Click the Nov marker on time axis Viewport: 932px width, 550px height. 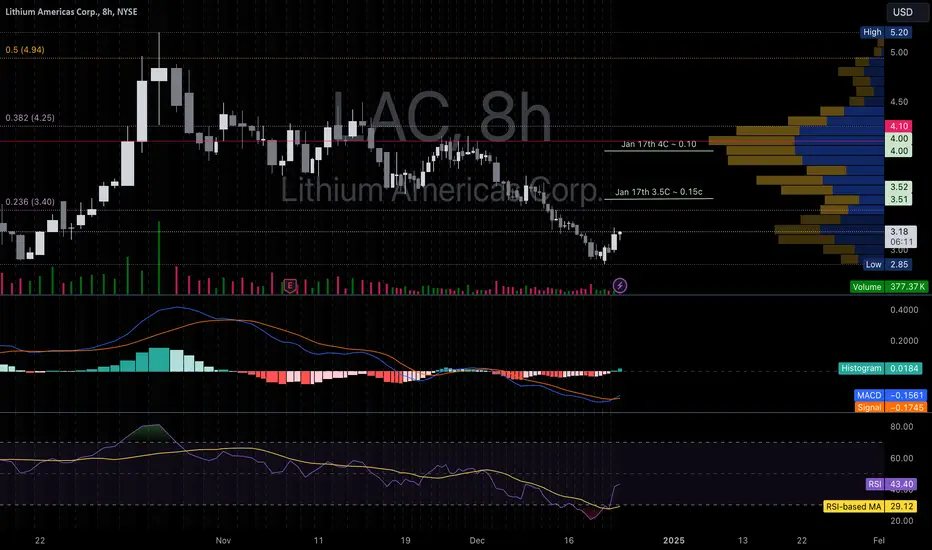(x=223, y=540)
